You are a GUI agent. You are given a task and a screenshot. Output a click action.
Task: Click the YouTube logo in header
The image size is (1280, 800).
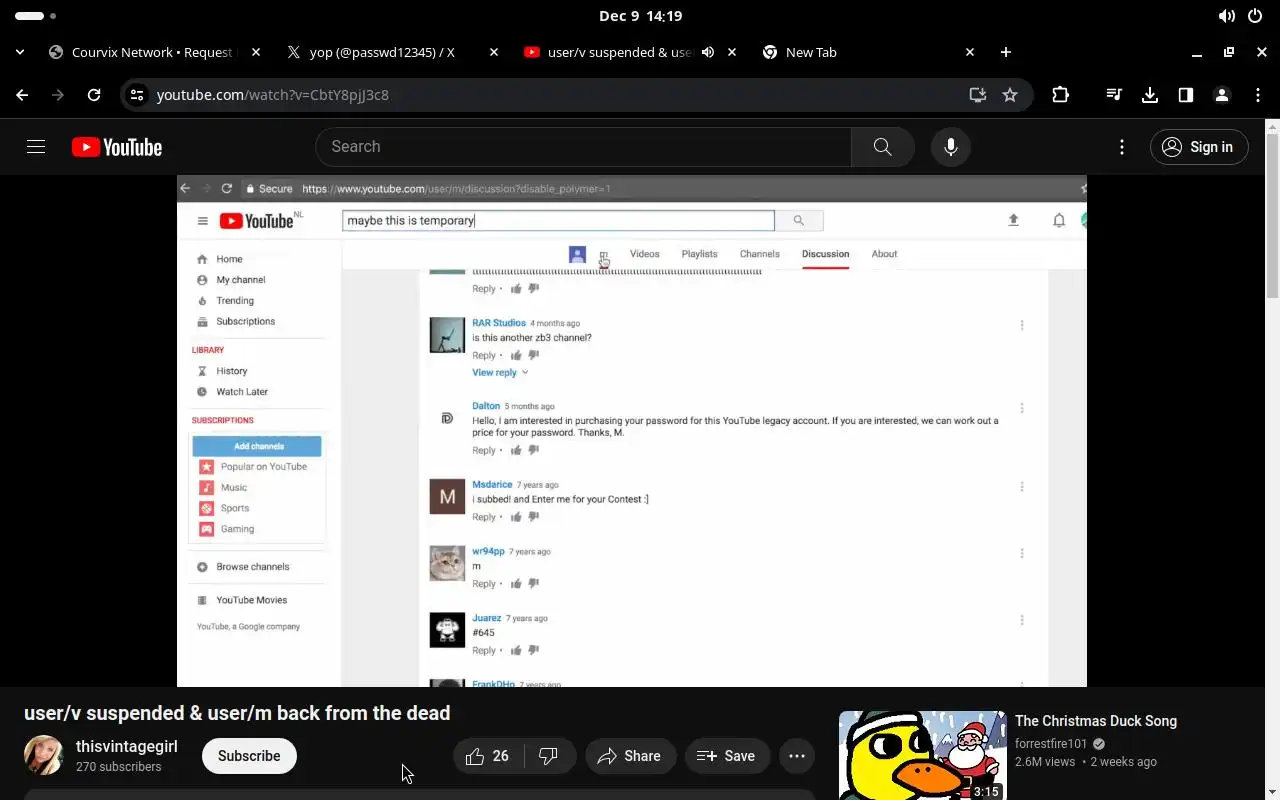[x=117, y=147]
